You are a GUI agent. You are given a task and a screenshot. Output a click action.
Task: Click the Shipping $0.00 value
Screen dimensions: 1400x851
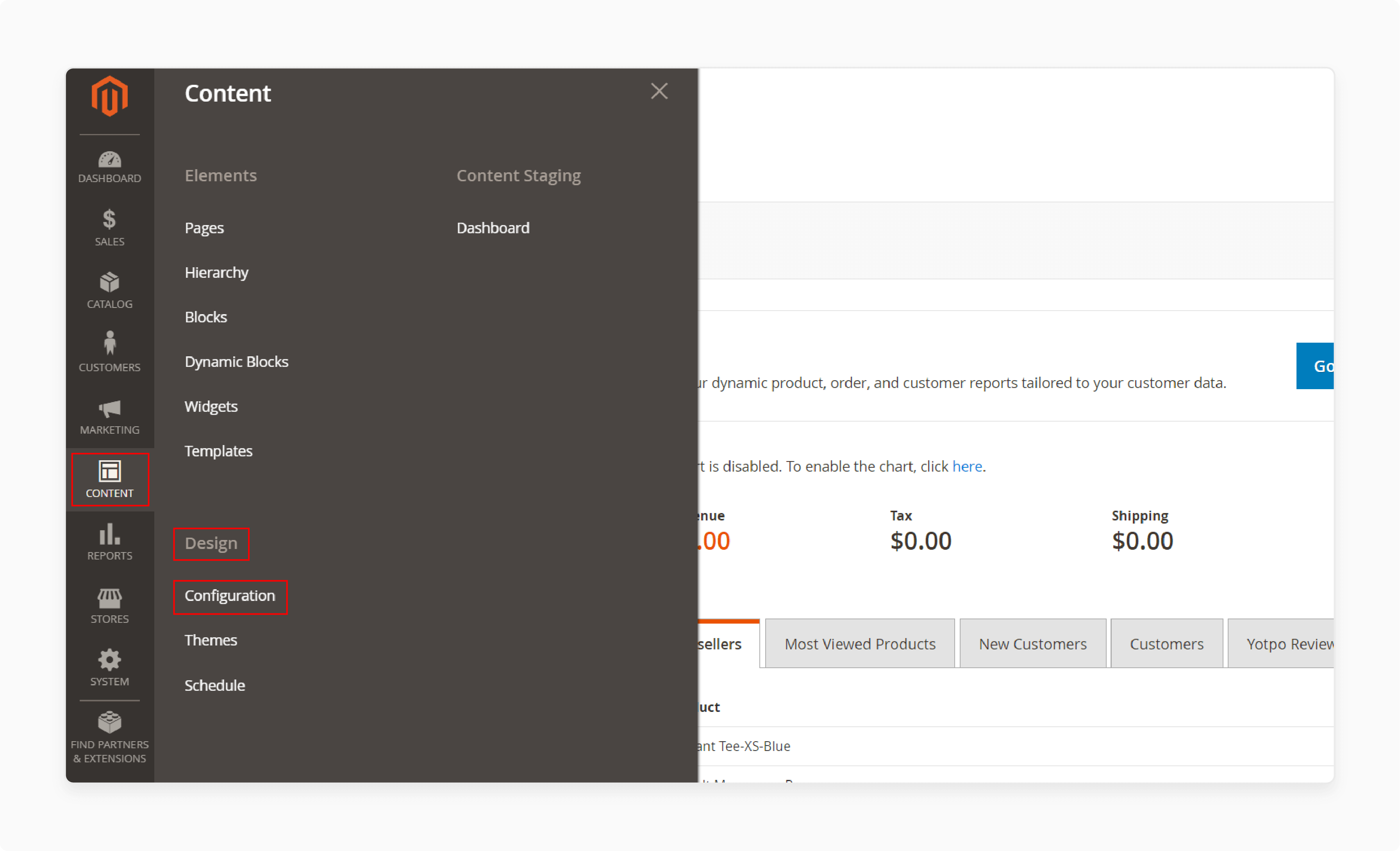[1142, 541]
